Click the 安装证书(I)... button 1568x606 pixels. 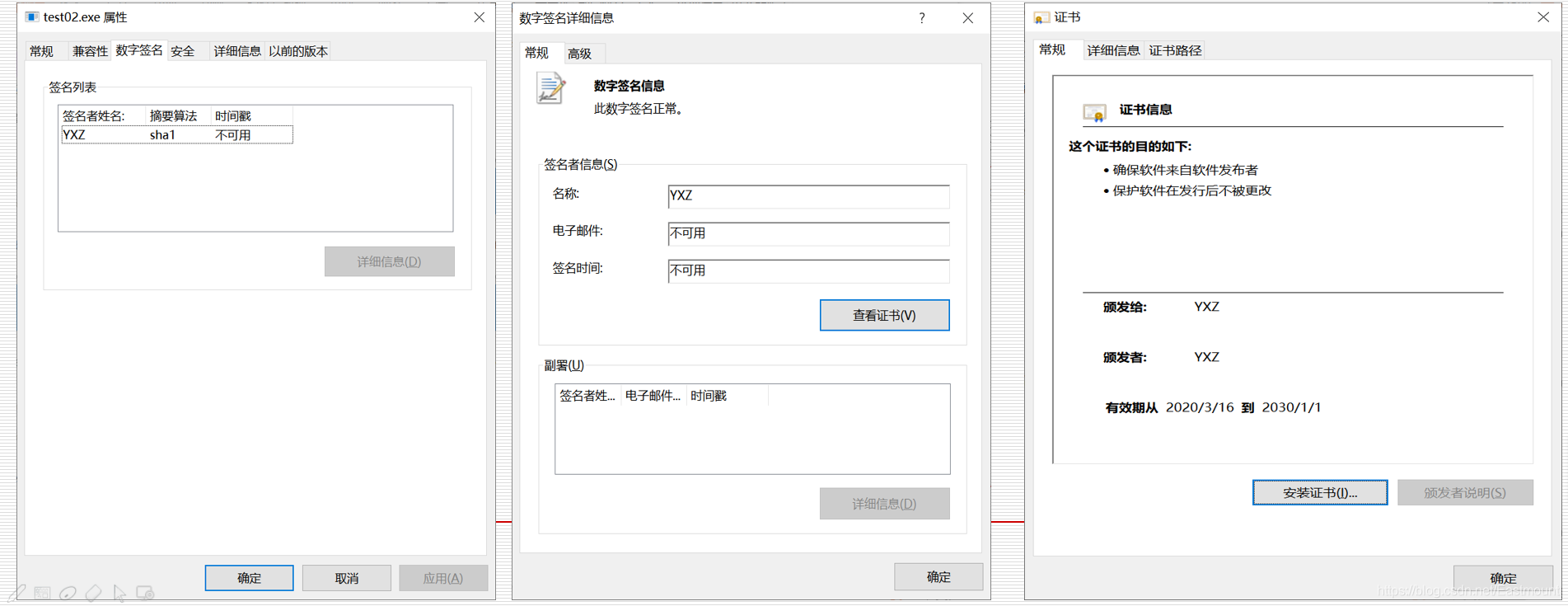[x=1320, y=492]
